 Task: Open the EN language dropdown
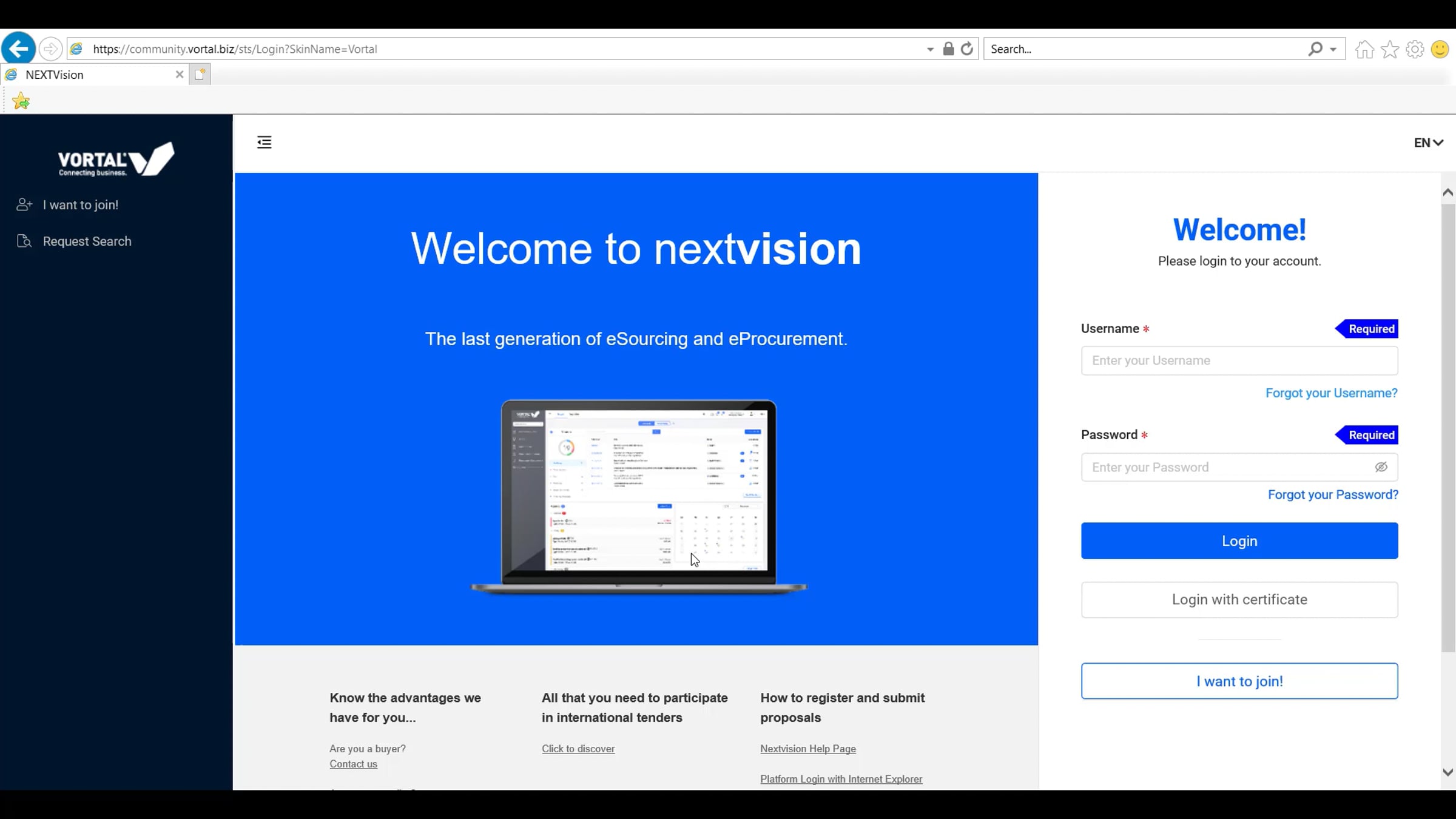1429,143
